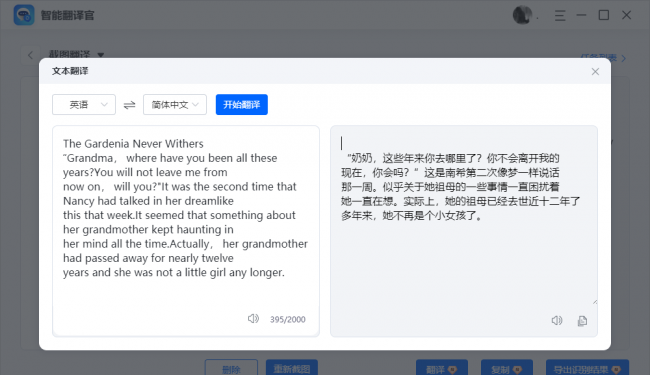Image resolution: width=650 pixels, height=375 pixels.
Task: Open the task list link at the top right
Action: (603, 58)
